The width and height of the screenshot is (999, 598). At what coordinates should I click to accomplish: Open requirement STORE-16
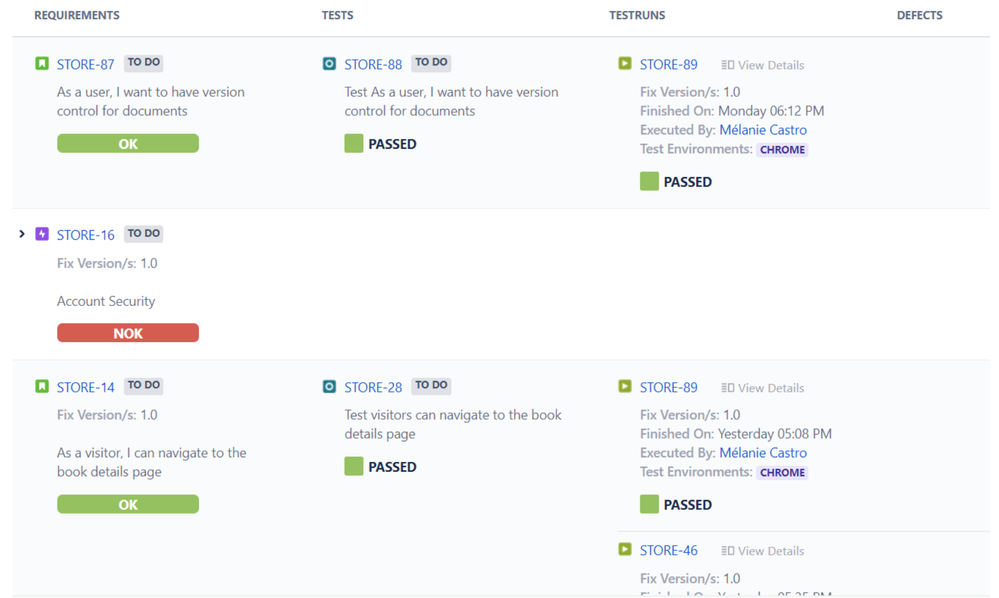click(85, 235)
